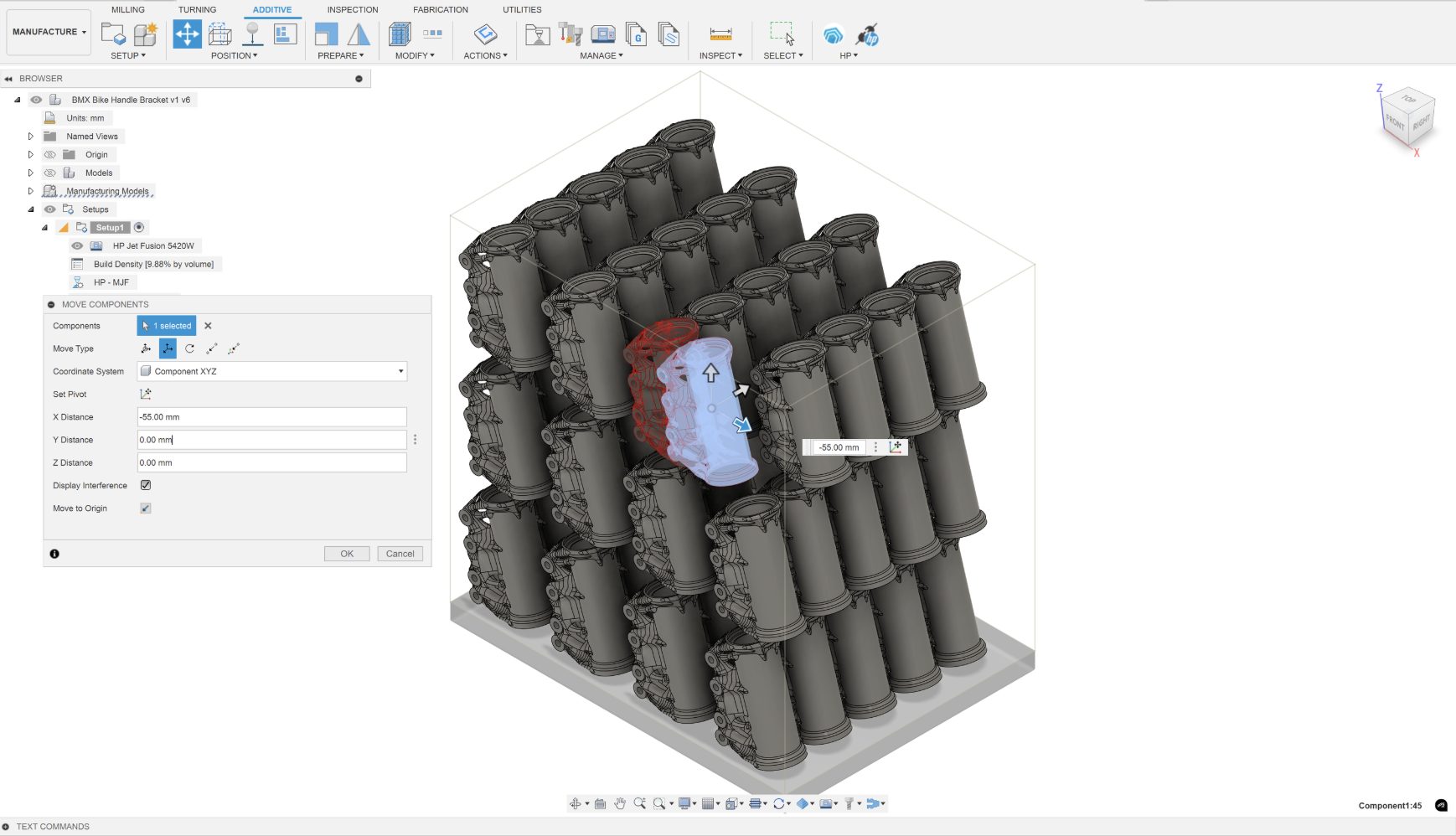The width and height of the screenshot is (1456, 836).
Task: Click the Z Distance input field
Action: click(272, 462)
